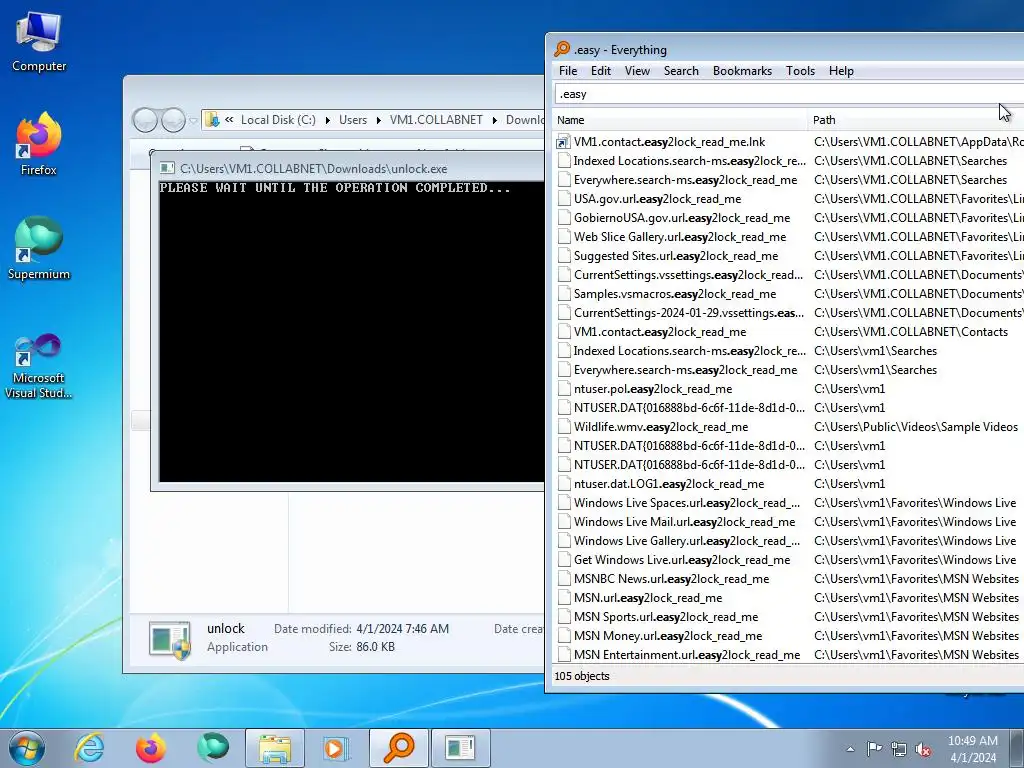Open the Search menu in Everything
Screen dimensions: 1024x768
point(681,71)
